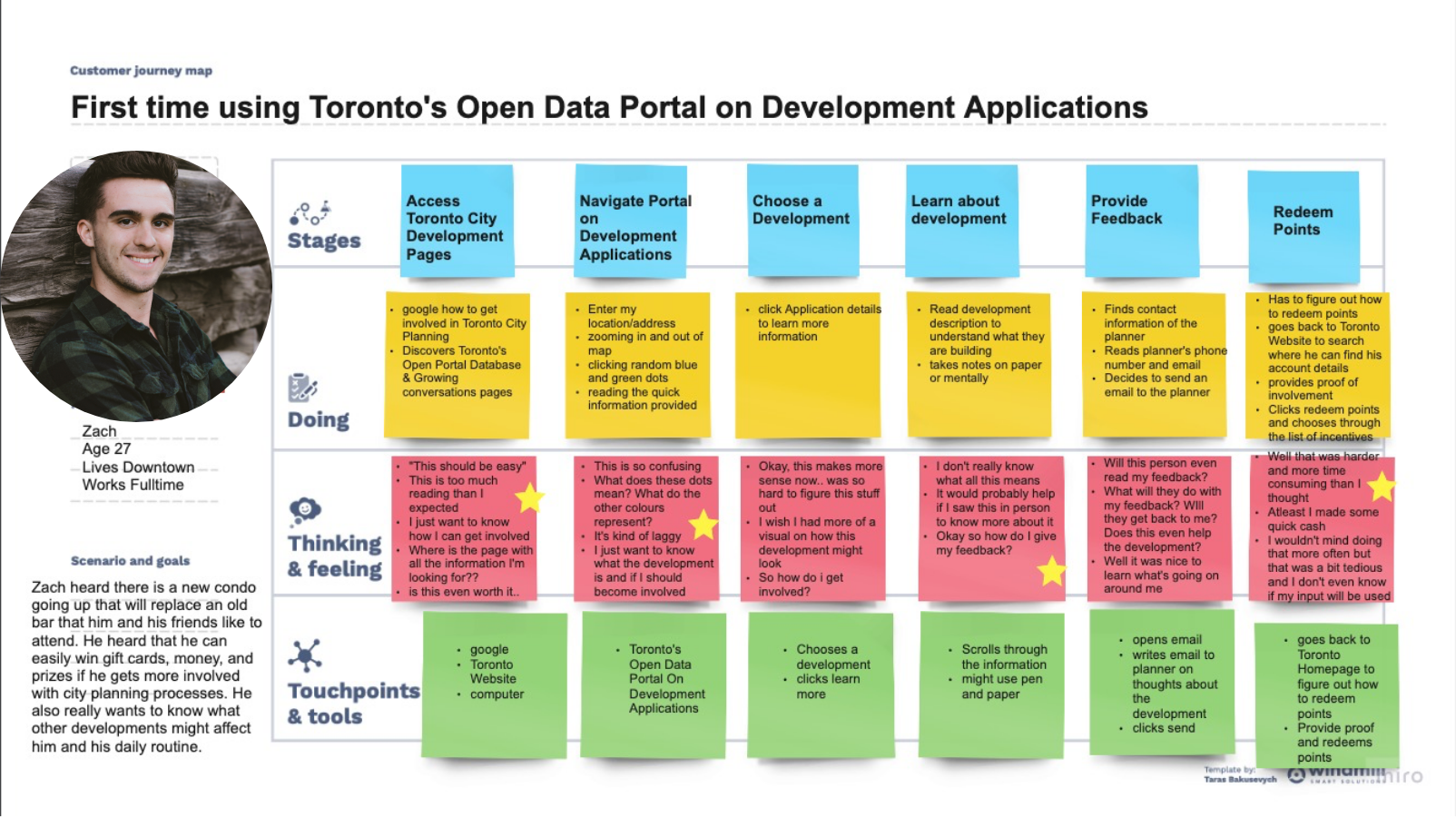Select green note 'Toronto's Open Data Portal'

(x=654, y=685)
